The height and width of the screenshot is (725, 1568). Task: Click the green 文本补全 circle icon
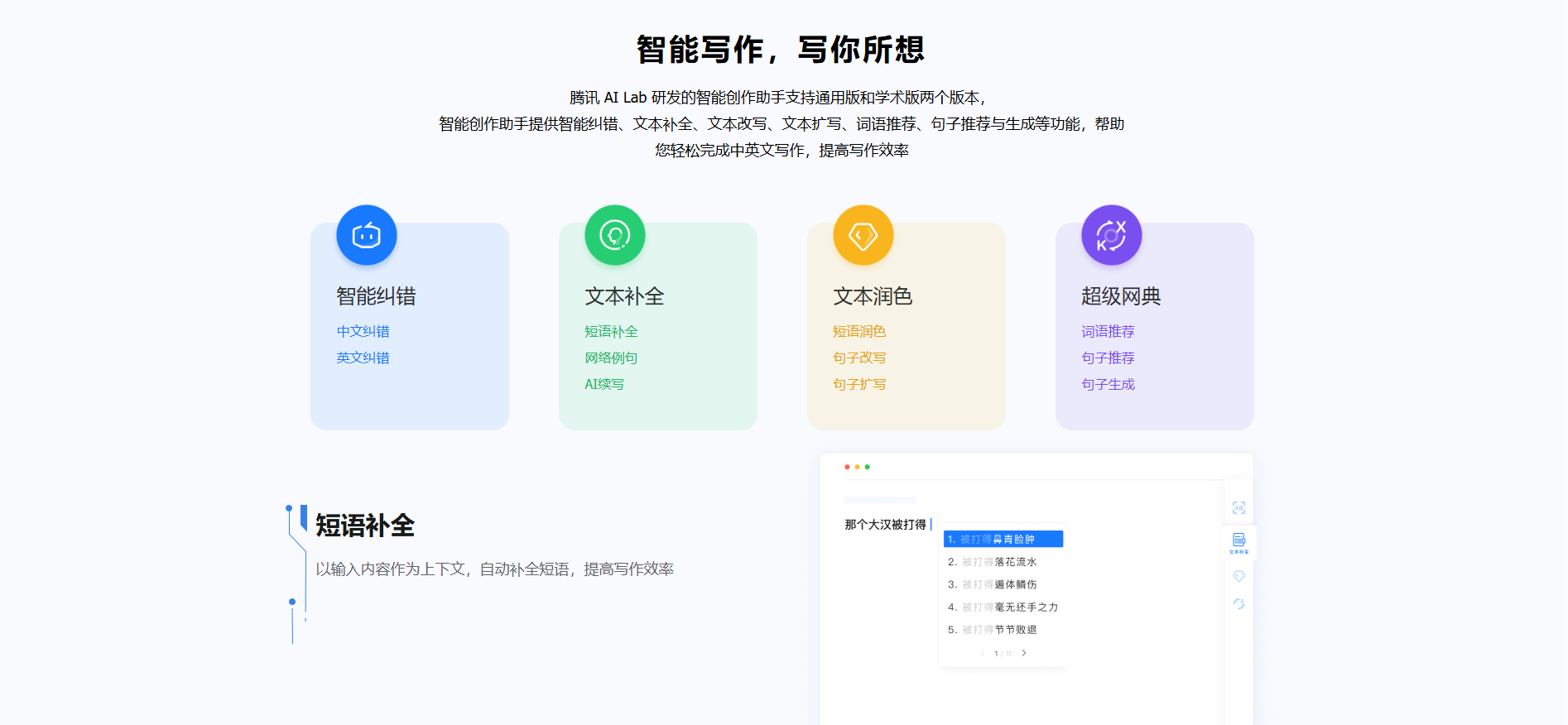[614, 235]
